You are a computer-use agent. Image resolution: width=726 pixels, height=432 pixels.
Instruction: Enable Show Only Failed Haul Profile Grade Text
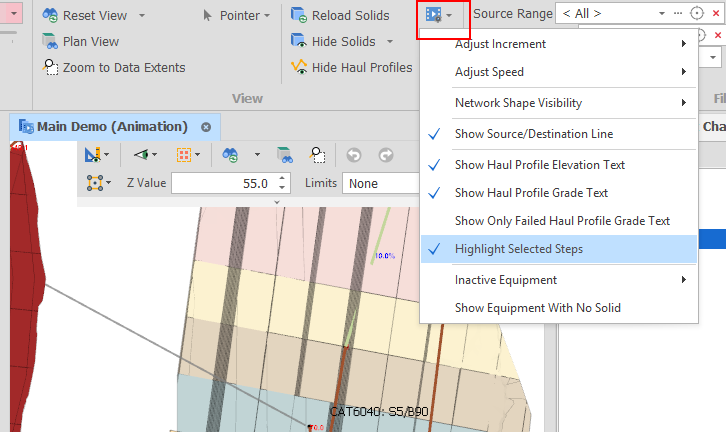coord(559,221)
